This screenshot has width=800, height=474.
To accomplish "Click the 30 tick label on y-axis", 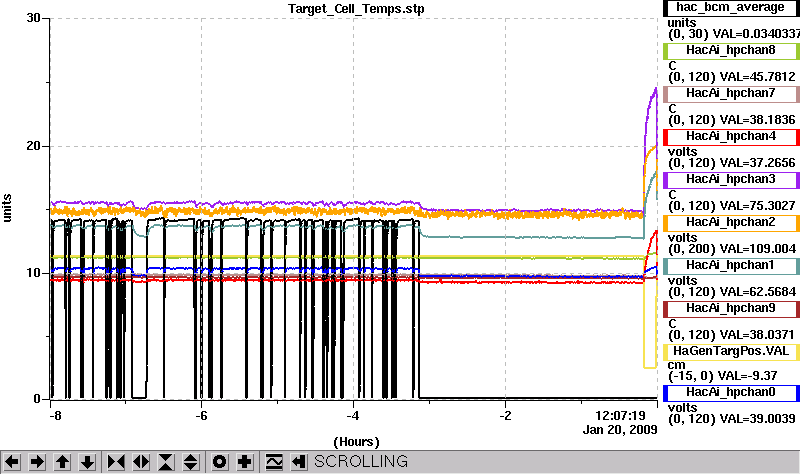I will 33,18.
